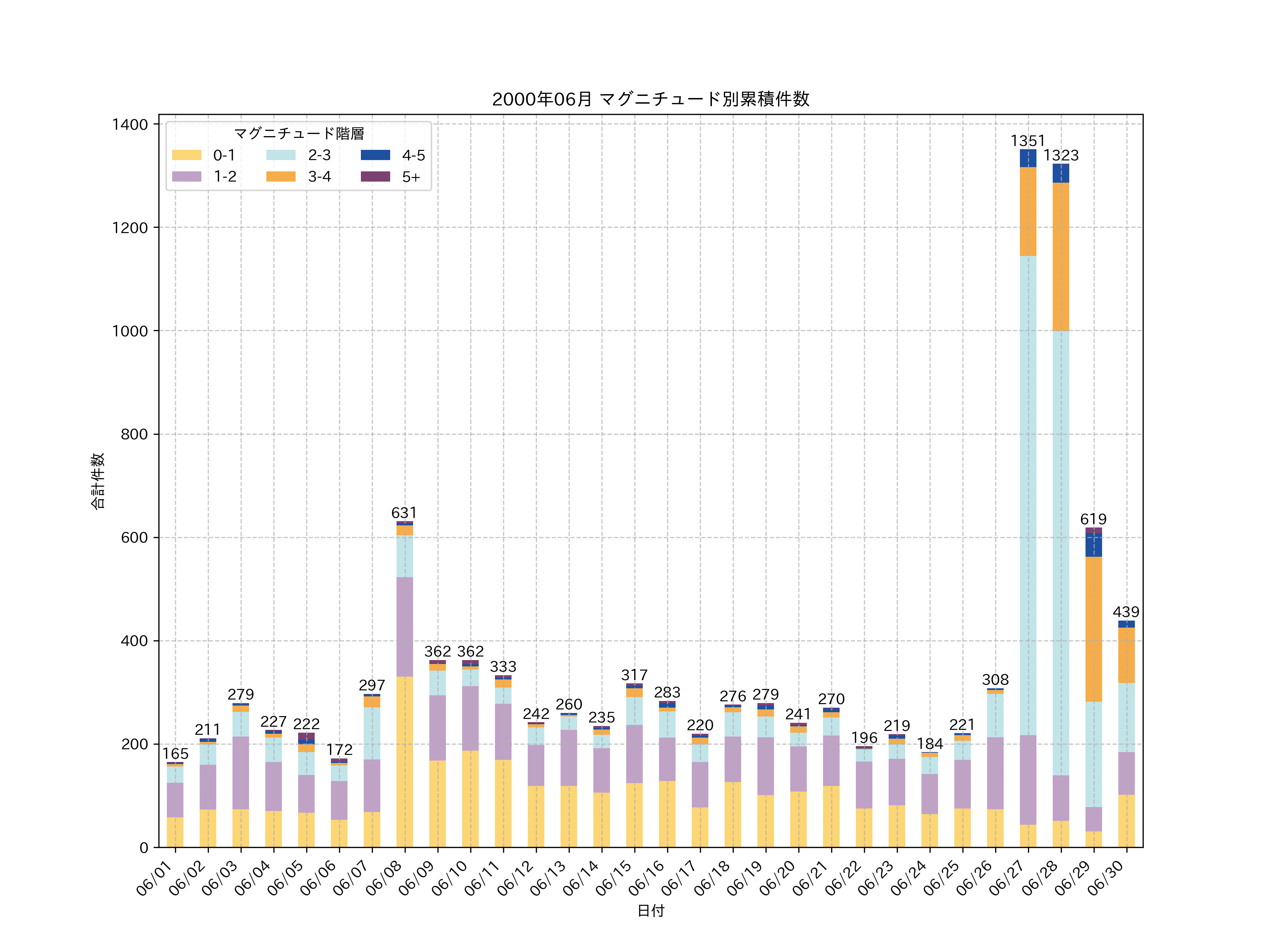Image resolution: width=1270 pixels, height=952 pixels.
Task: Click the 1-2 purple legend swatch
Action: (x=187, y=176)
